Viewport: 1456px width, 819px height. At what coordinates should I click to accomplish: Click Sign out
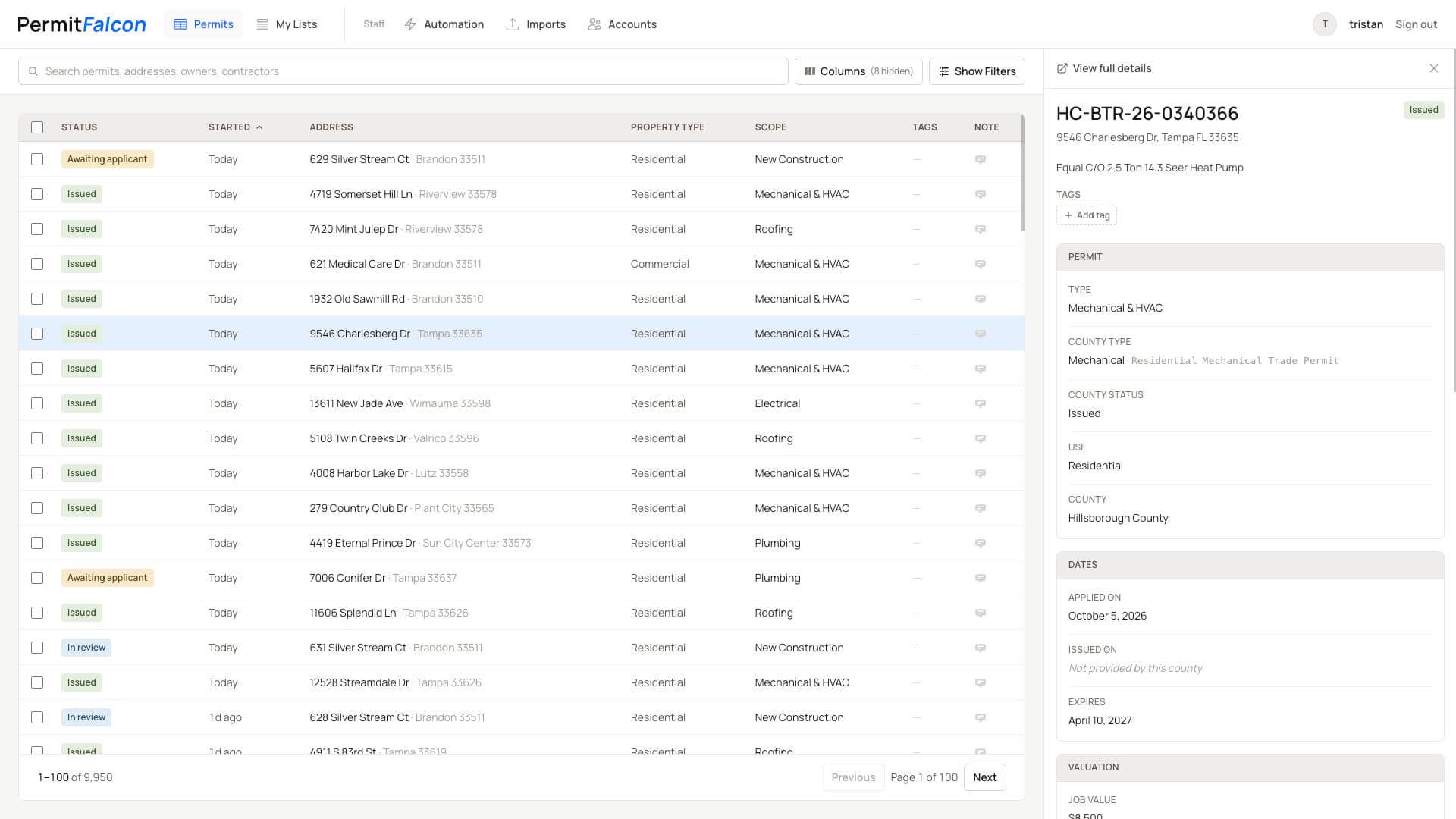(1416, 24)
